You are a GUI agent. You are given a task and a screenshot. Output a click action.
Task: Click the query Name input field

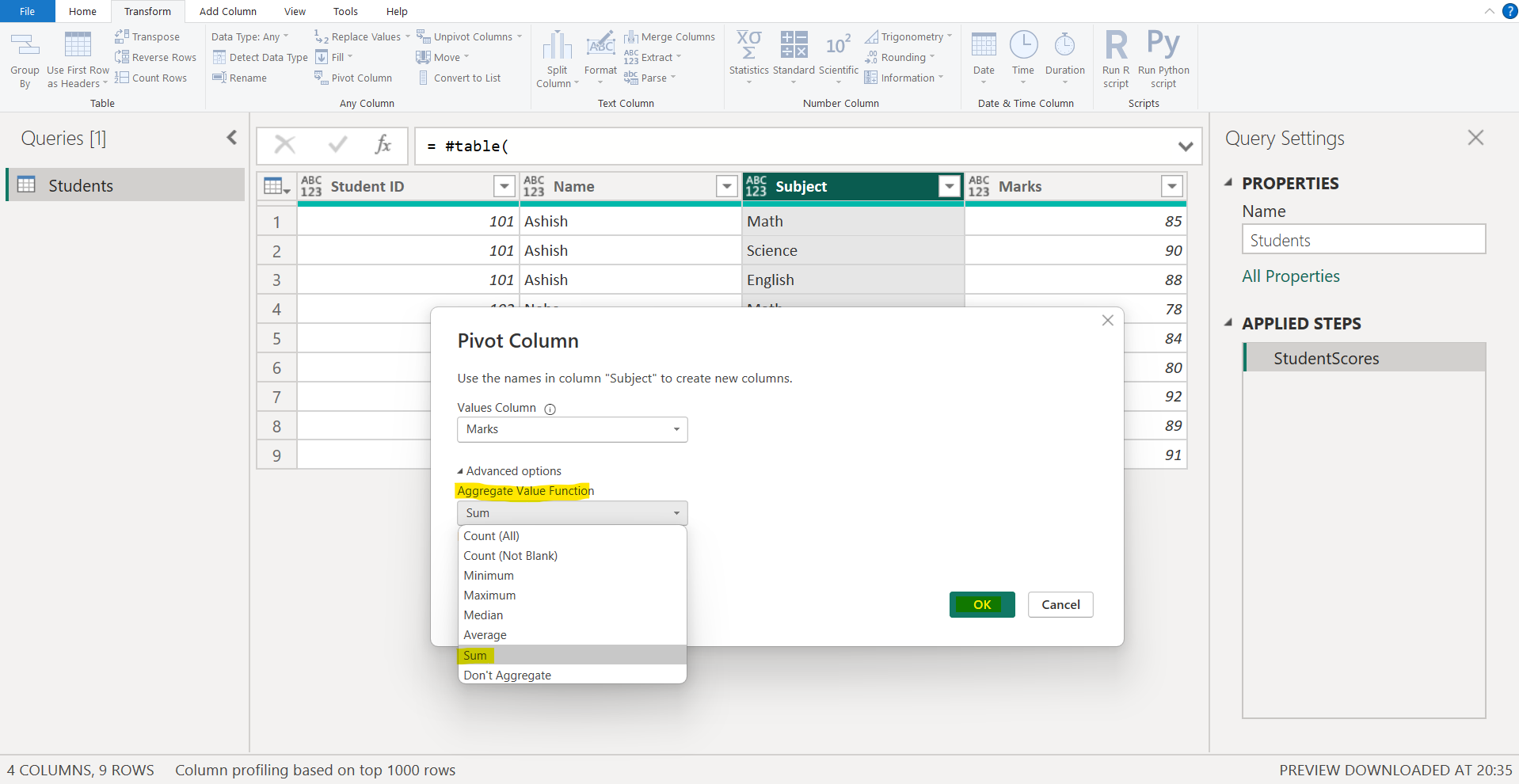coord(1363,240)
